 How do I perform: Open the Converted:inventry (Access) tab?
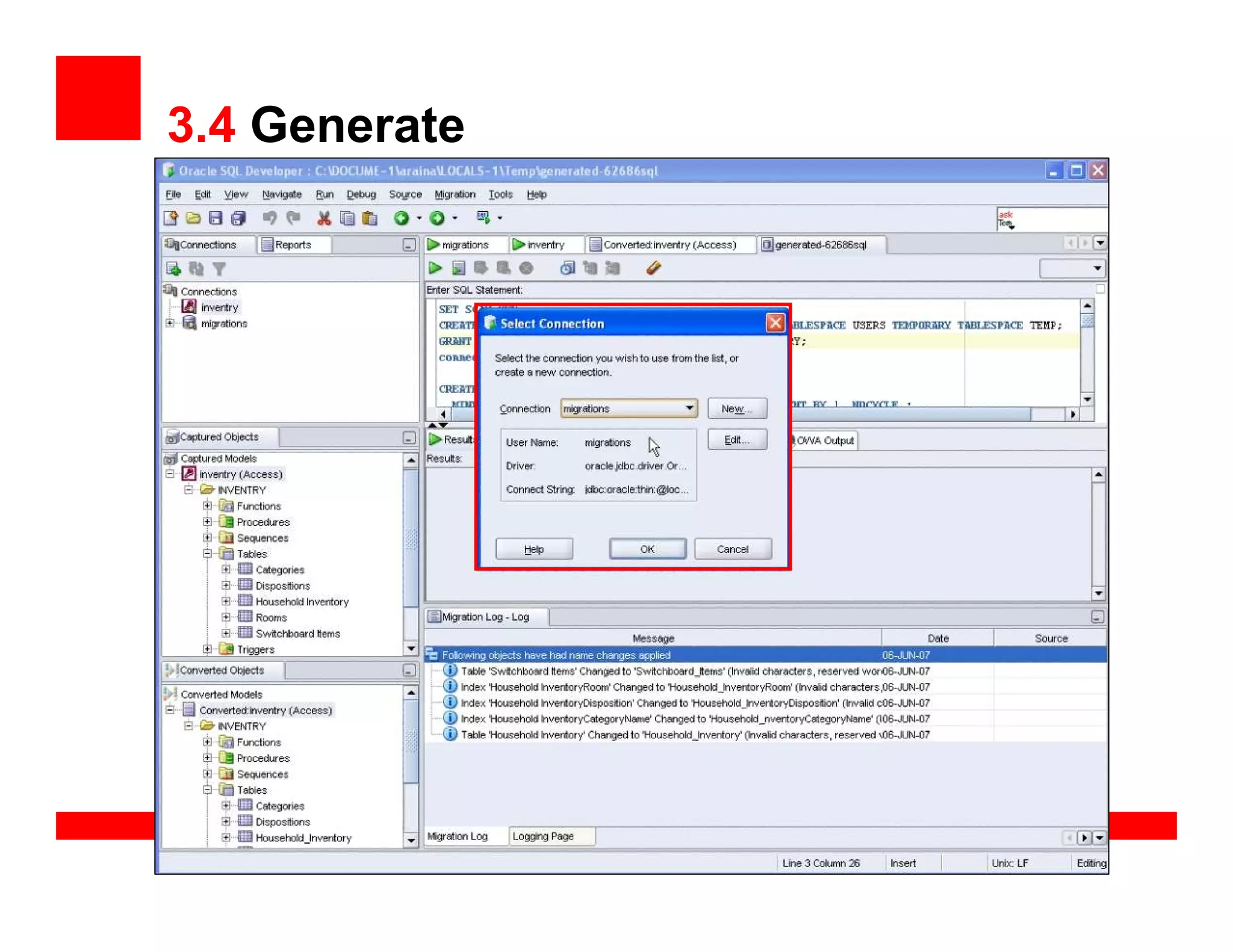(670, 245)
